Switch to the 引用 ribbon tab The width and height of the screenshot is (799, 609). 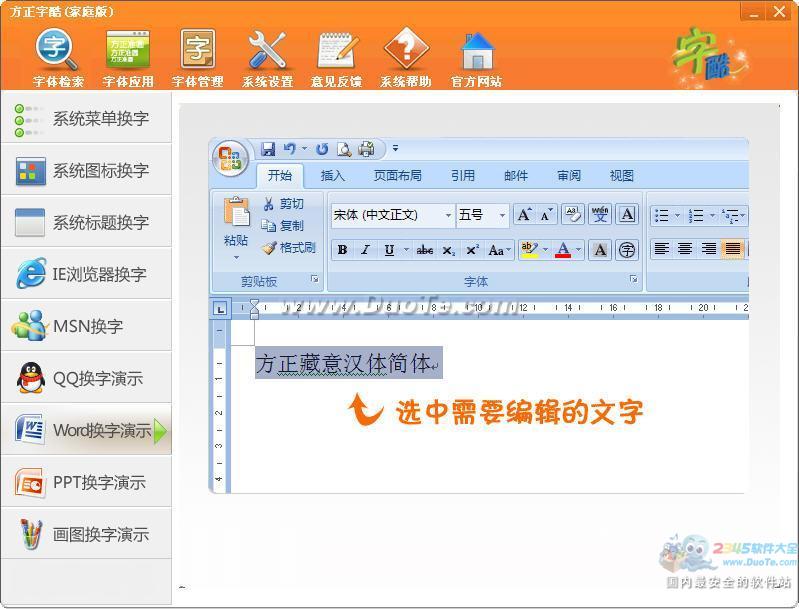[463, 176]
